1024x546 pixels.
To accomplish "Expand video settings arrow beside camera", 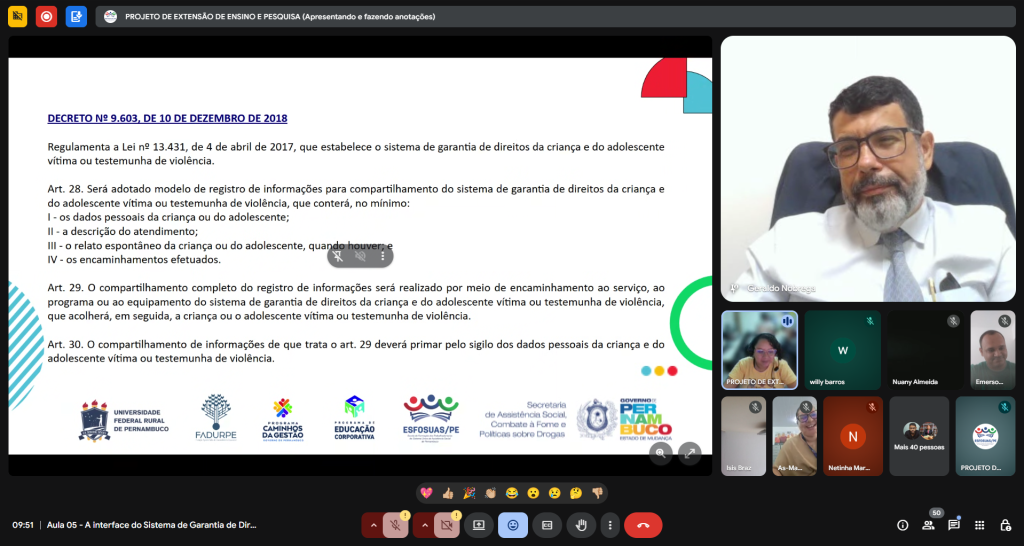I will pyautogui.click(x=424, y=525).
